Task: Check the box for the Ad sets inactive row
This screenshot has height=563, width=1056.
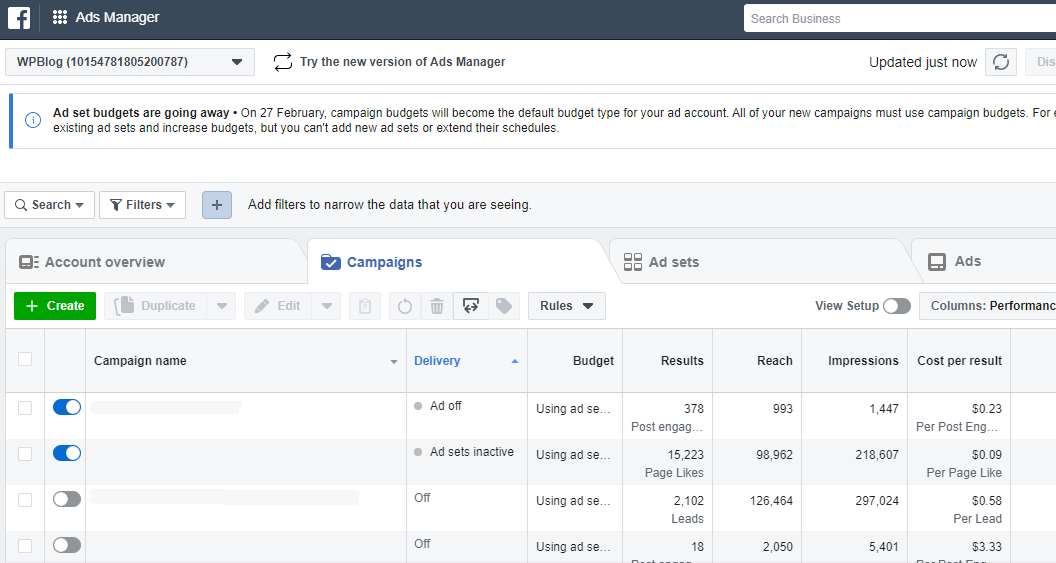Action: pyautogui.click(x=25, y=454)
